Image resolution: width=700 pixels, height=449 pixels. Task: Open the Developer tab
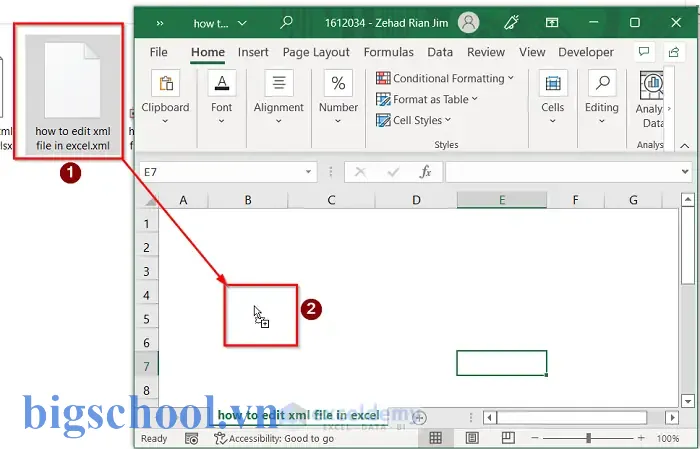[x=586, y=52]
